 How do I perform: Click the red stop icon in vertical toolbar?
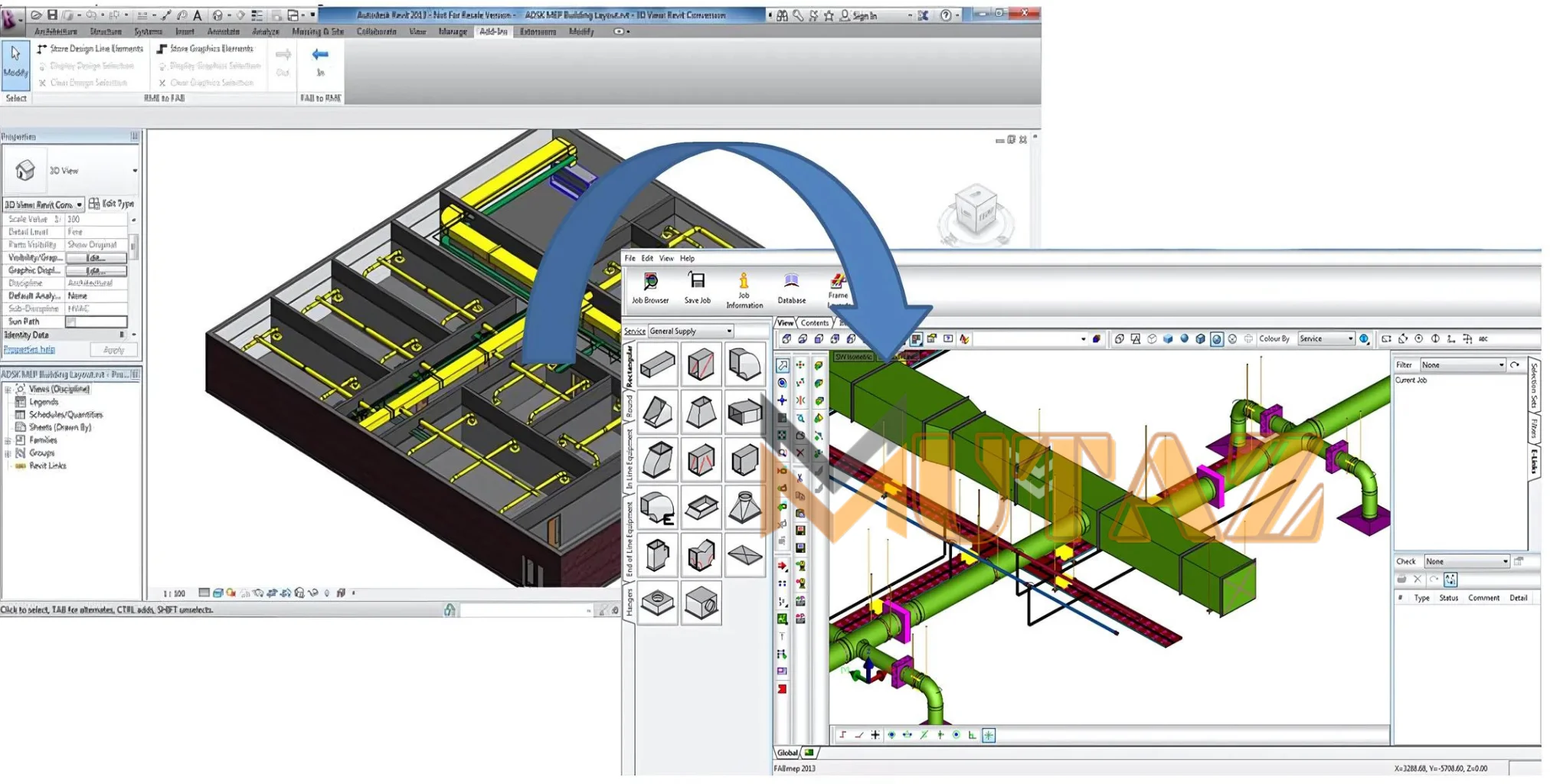tap(782, 689)
